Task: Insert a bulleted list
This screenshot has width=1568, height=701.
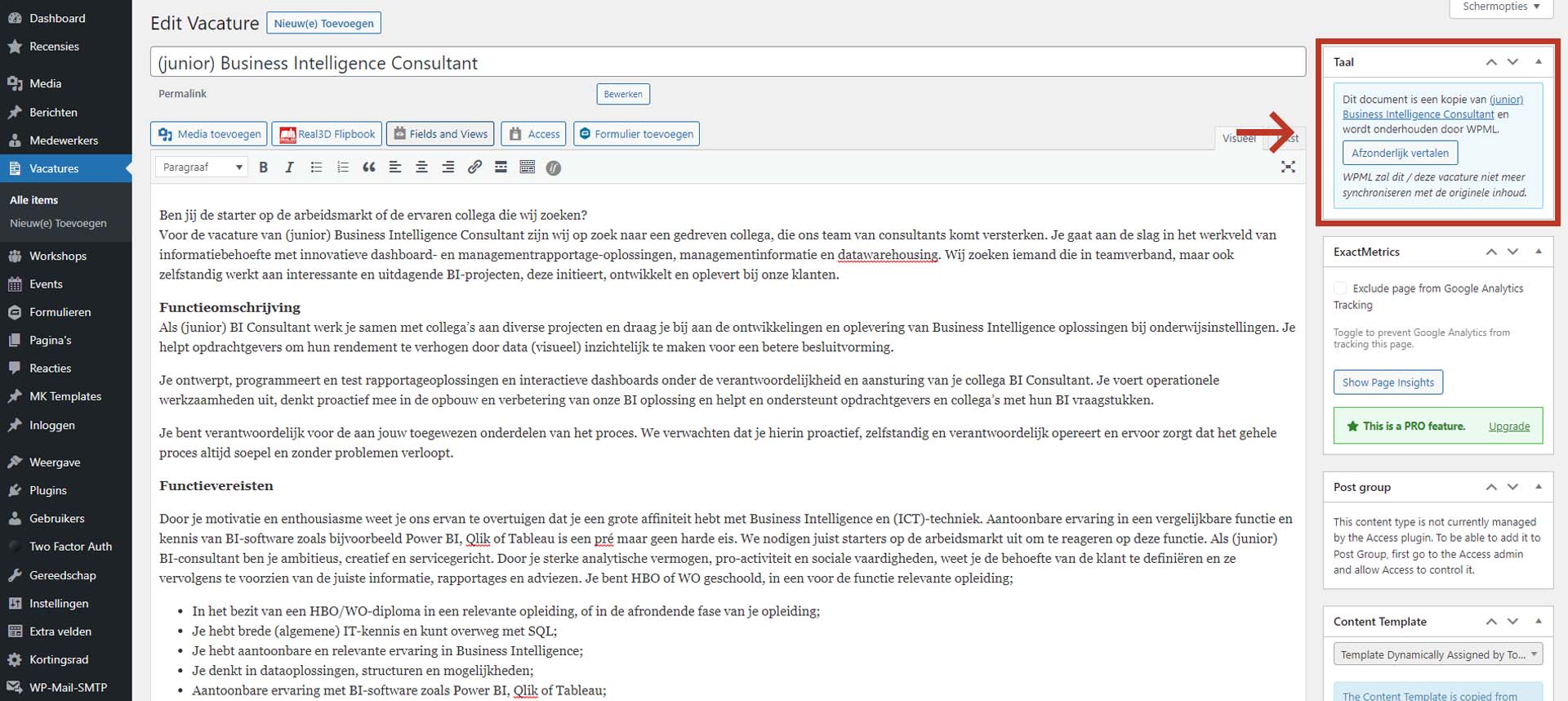Action: (x=316, y=167)
